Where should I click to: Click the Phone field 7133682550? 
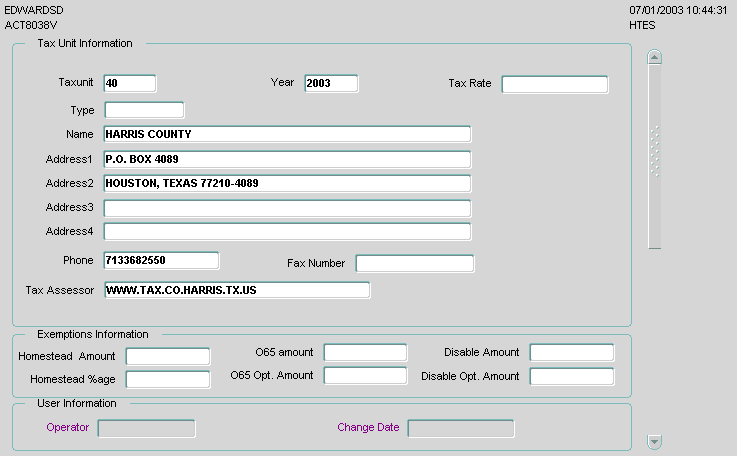[161, 260]
